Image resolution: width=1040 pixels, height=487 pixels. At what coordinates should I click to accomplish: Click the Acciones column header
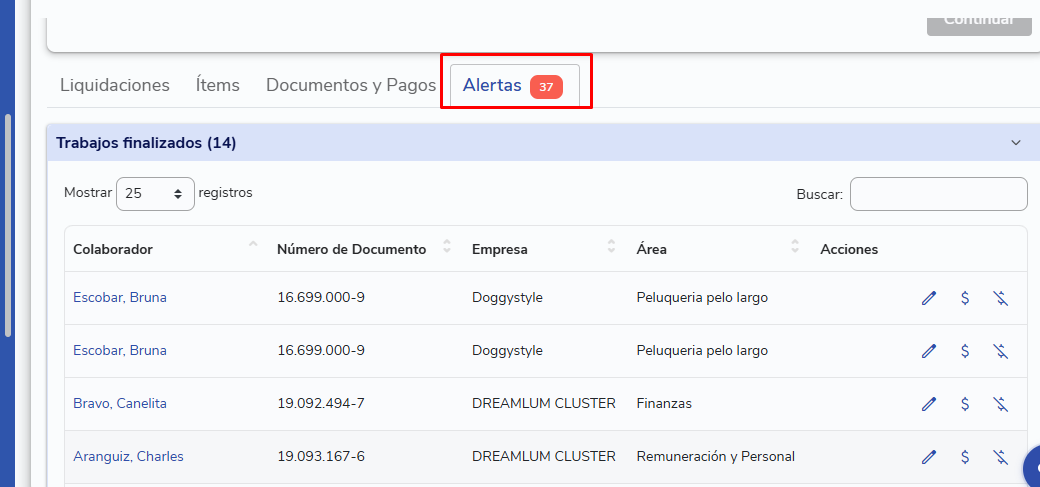point(849,249)
